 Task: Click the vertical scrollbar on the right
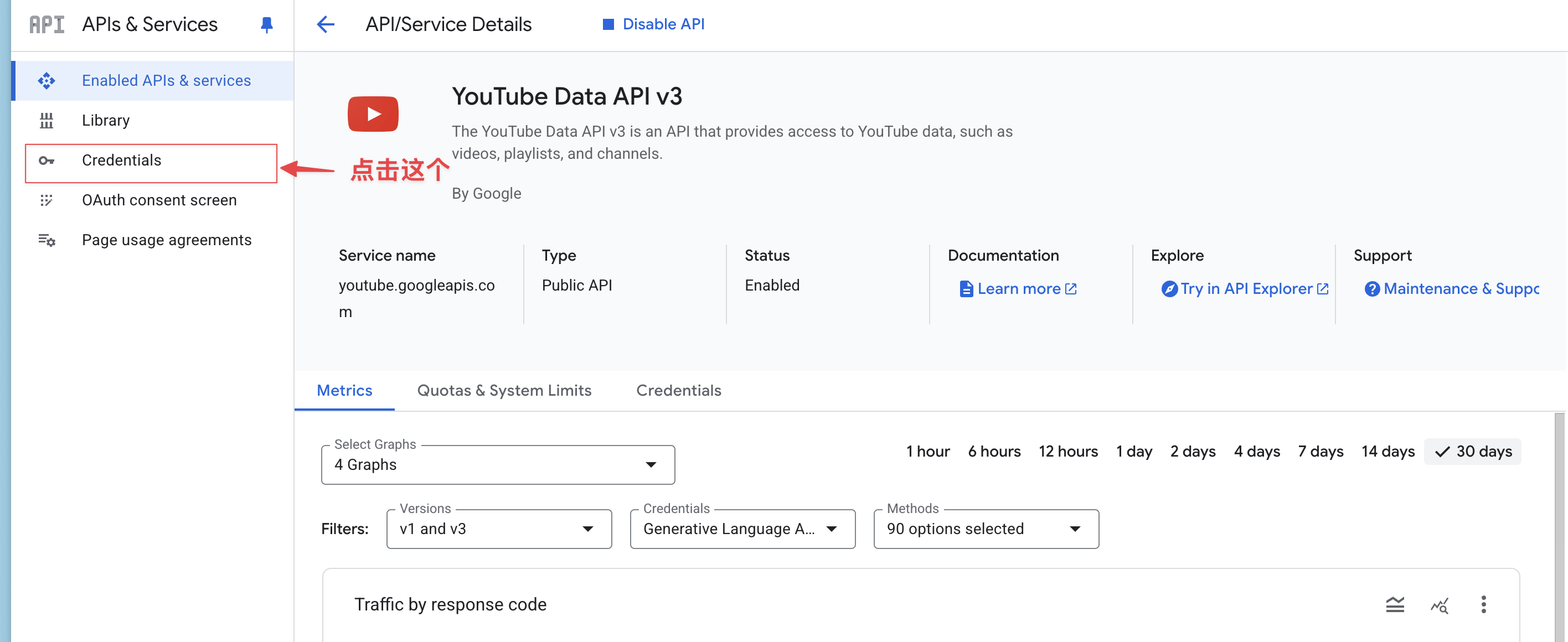click(1560, 527)
